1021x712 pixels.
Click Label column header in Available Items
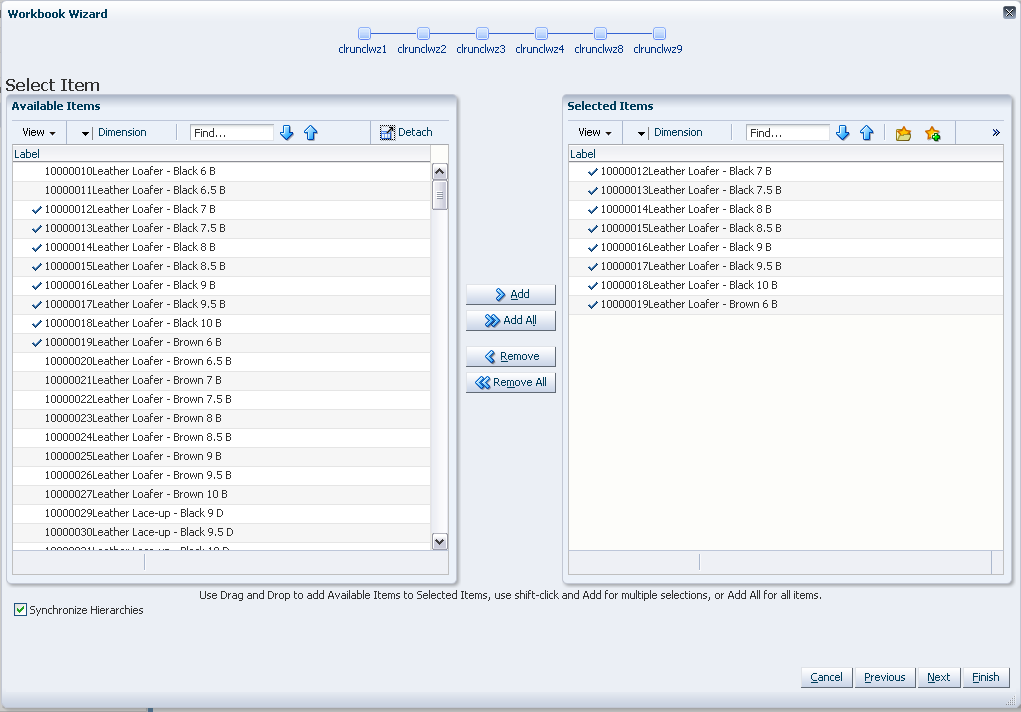click(x=221, y=154)
